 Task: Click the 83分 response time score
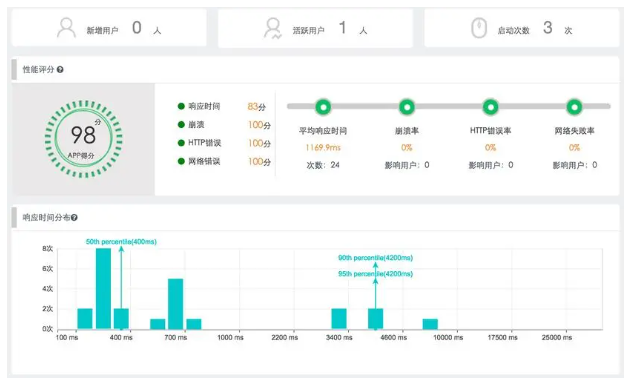[x=257, y=107]
